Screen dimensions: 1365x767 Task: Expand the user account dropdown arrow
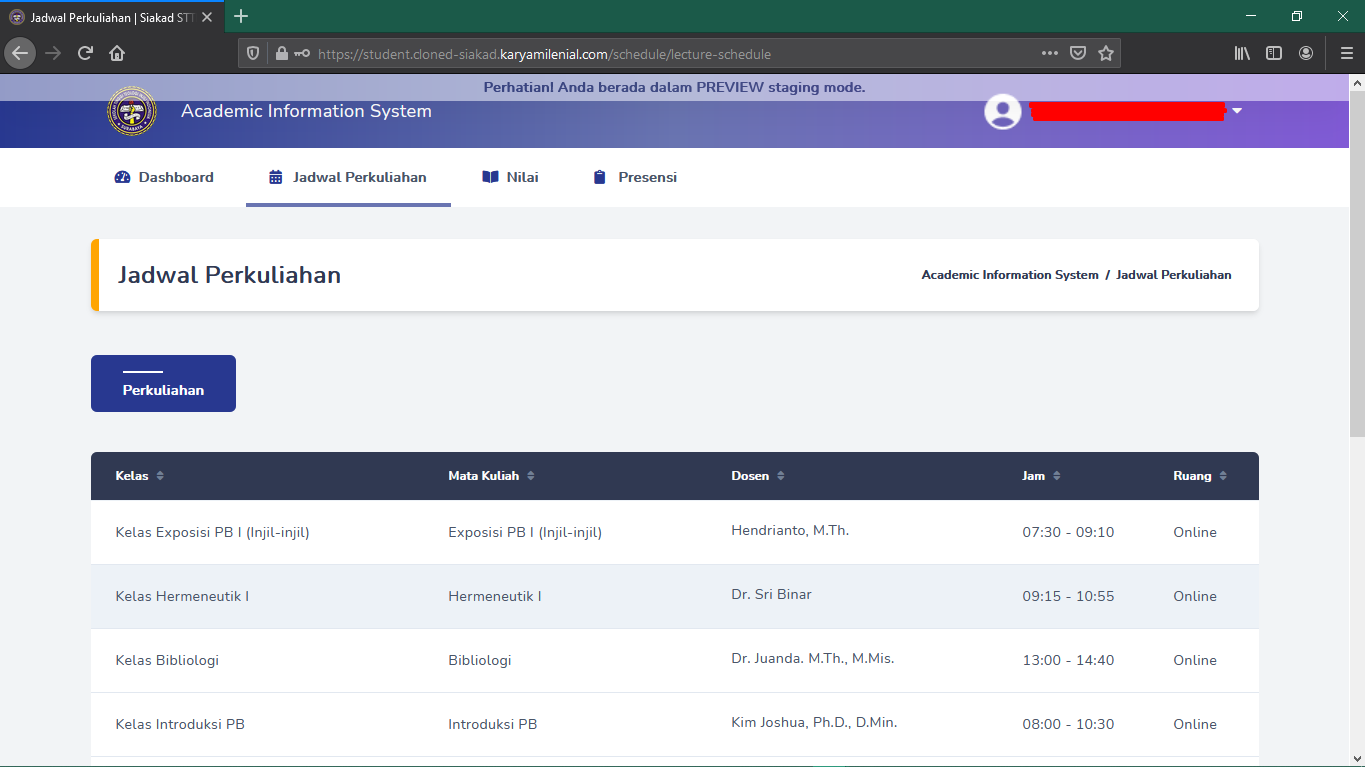tap(1237, 111)
